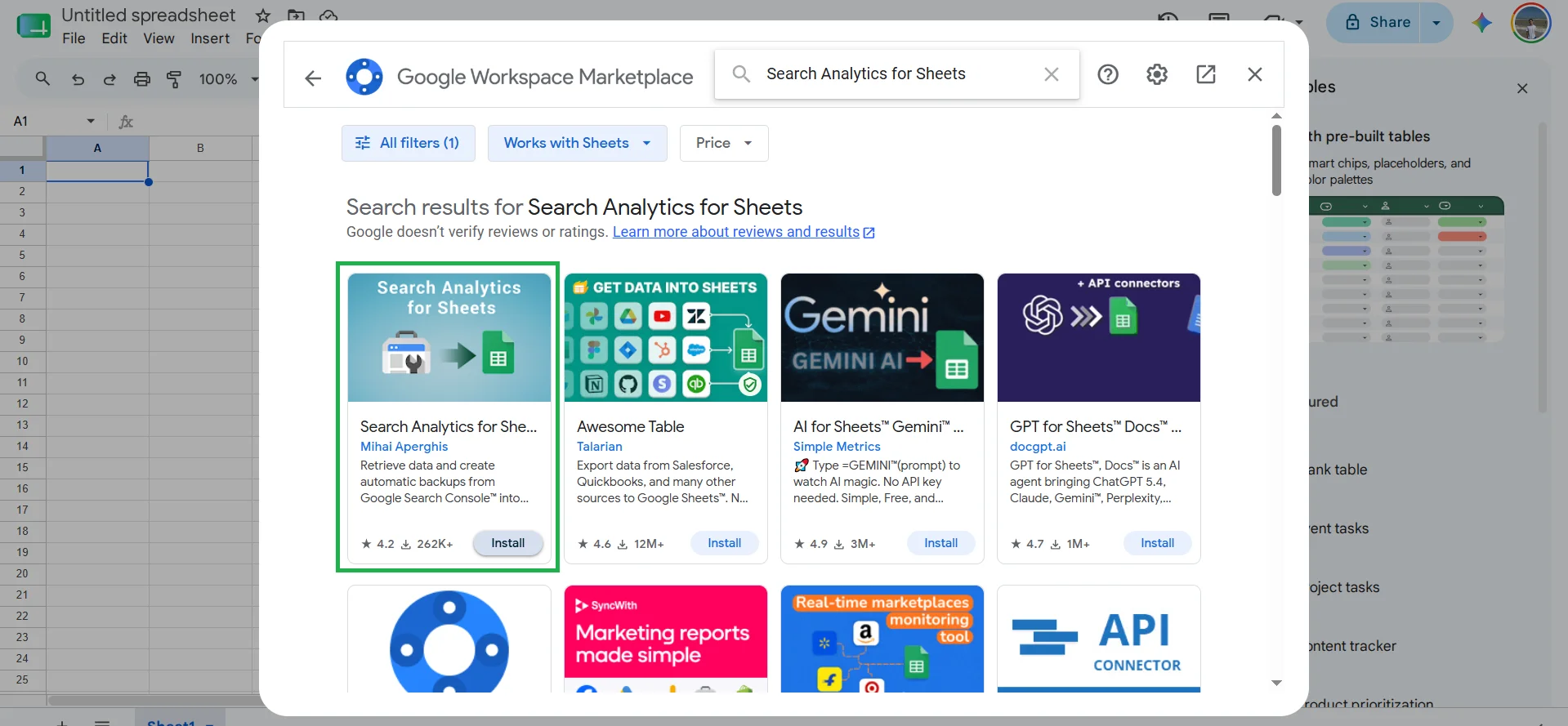
Task: Open Name box A1 dropdown
Action: pyautogui.click(x=91, y=121)
